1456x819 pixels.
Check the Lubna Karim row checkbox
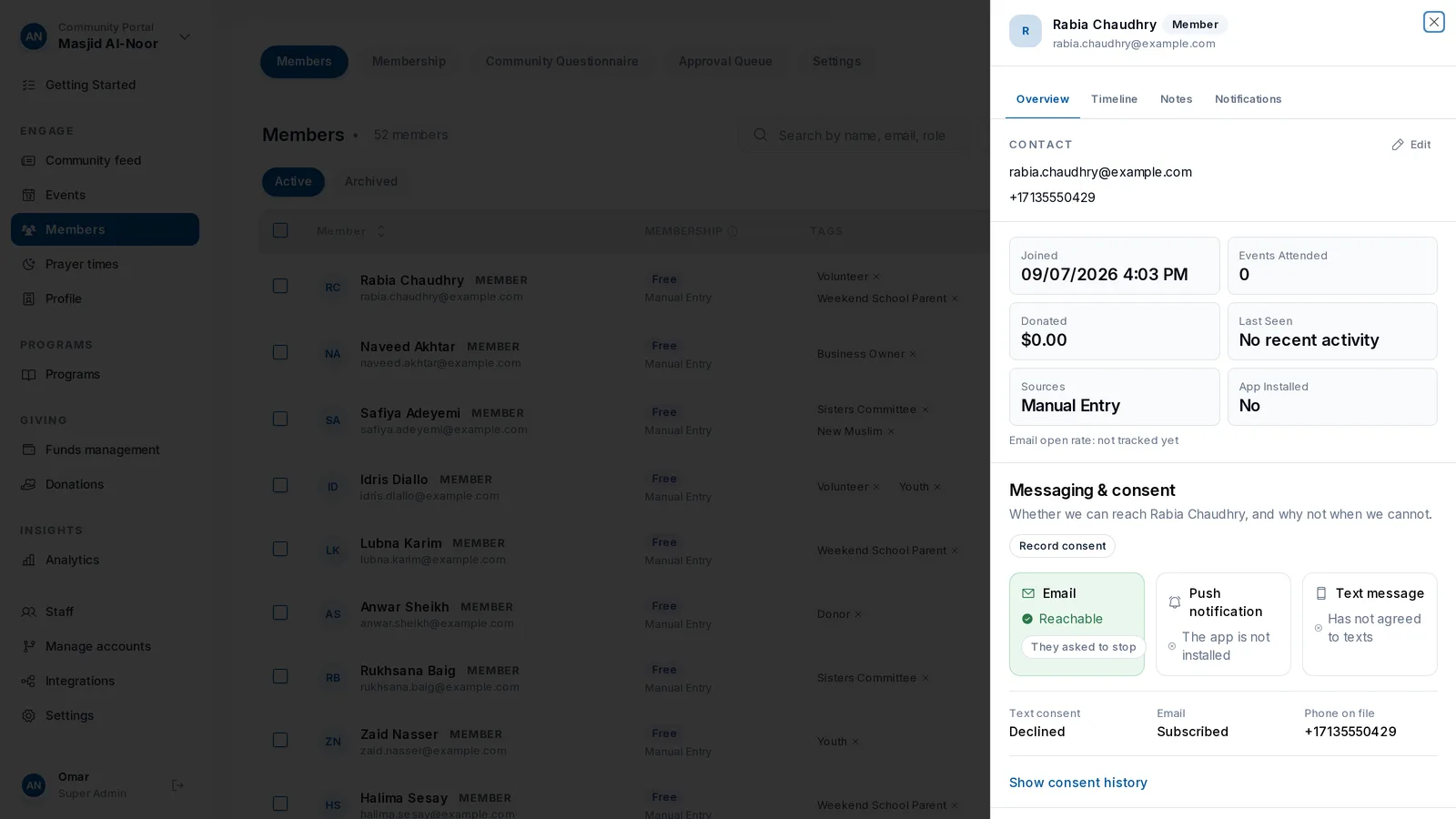(280, 549)
